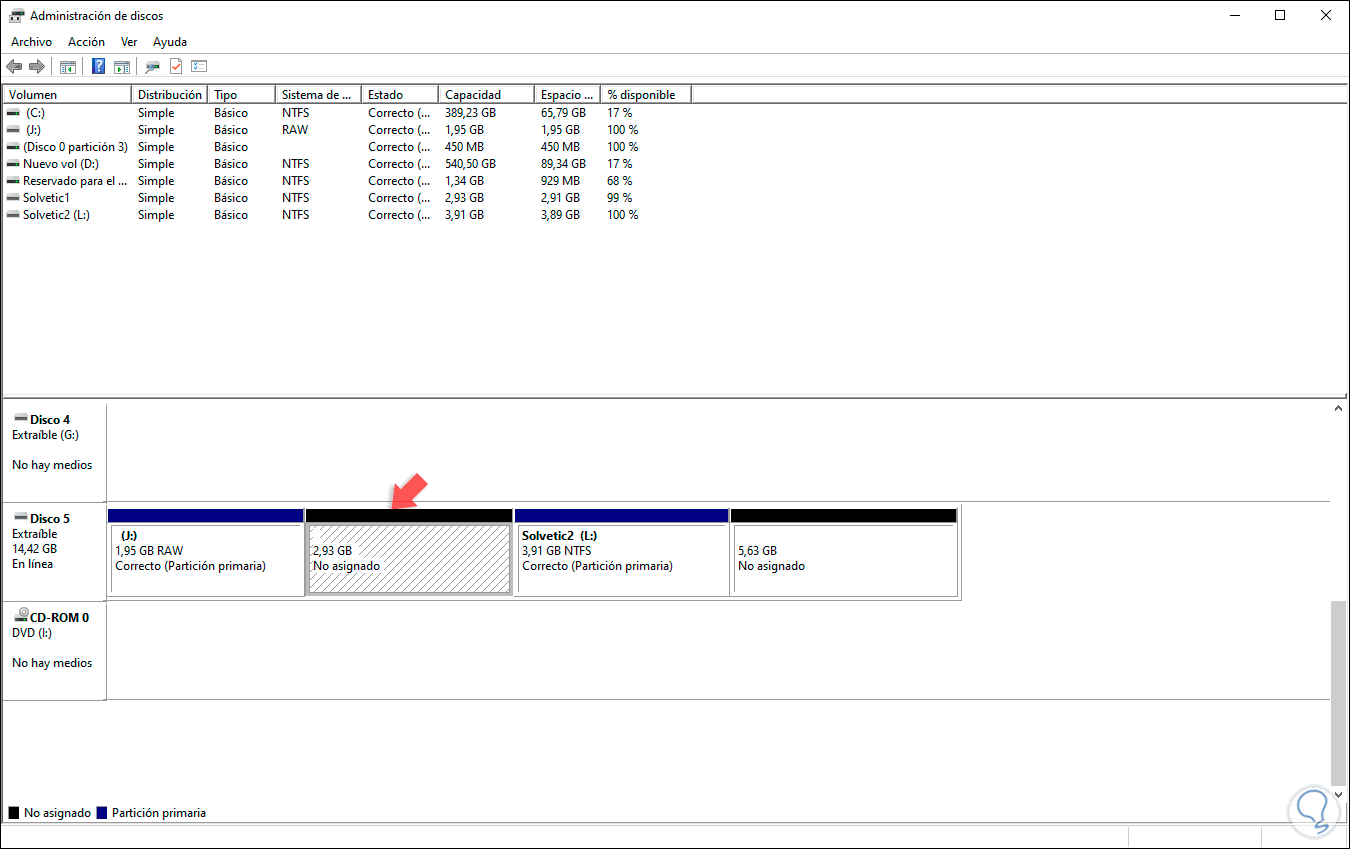Click the Back navigation arrow
Screen dimensions: 1350x849
point(14,66)
